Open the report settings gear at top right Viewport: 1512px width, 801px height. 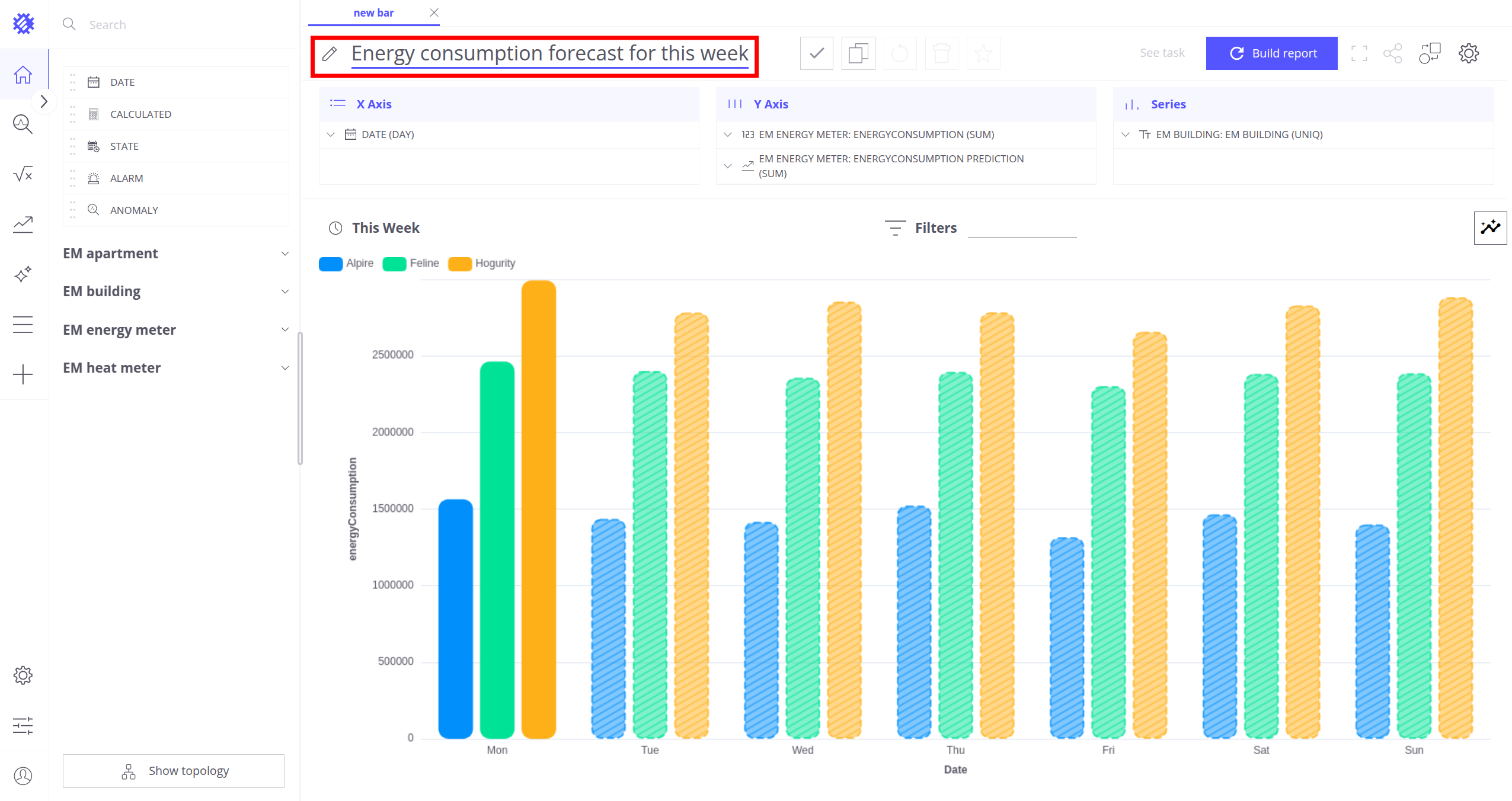1468,53
